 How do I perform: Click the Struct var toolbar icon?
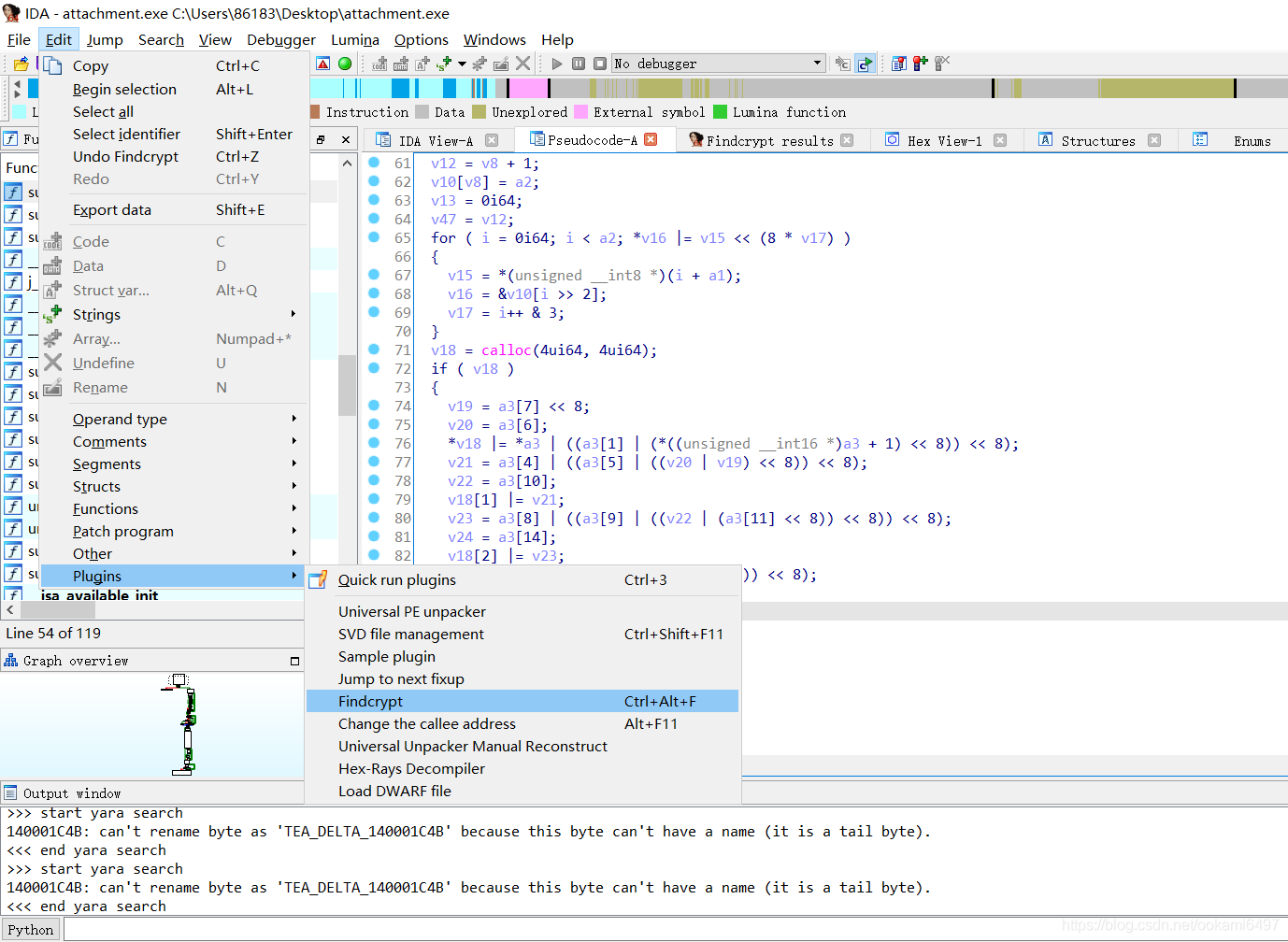422,64
